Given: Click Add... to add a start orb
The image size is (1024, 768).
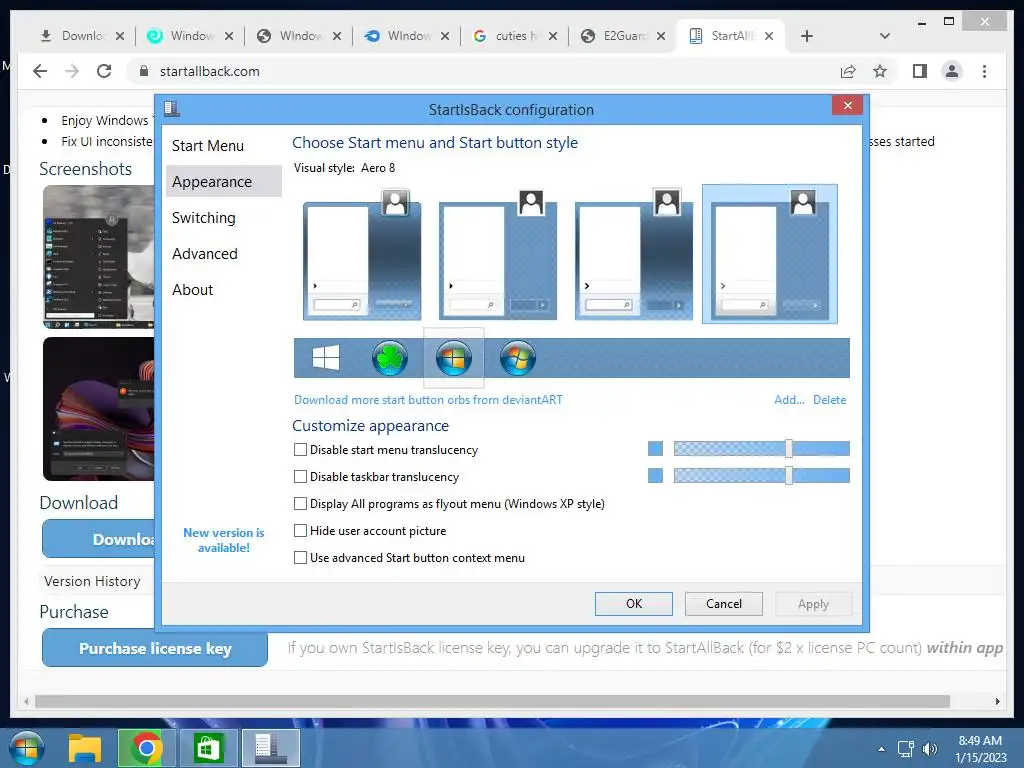Looking at the screenshot, I should coord(789,400).
